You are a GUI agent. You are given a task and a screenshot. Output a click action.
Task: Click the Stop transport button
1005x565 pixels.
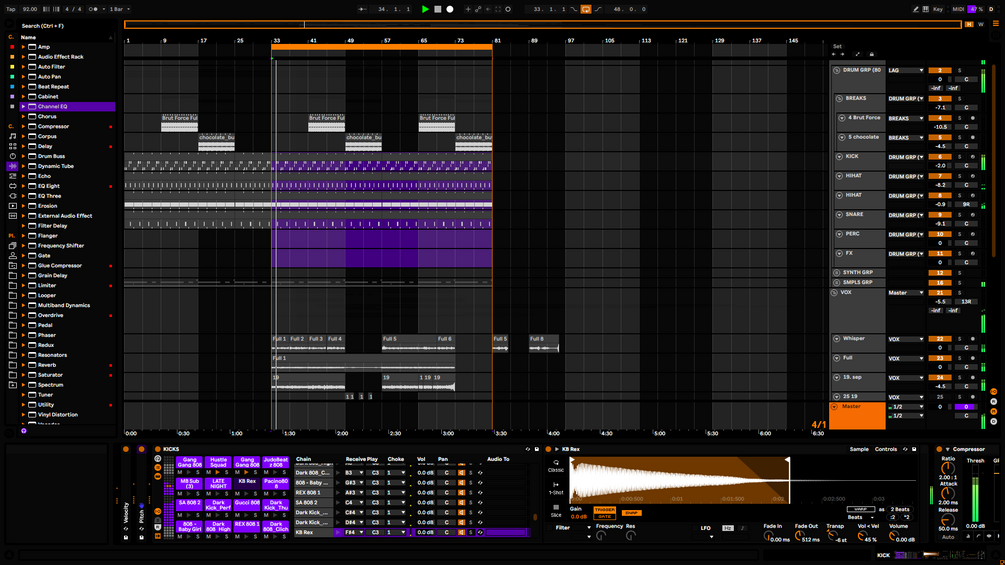click(x=438, y=9)
